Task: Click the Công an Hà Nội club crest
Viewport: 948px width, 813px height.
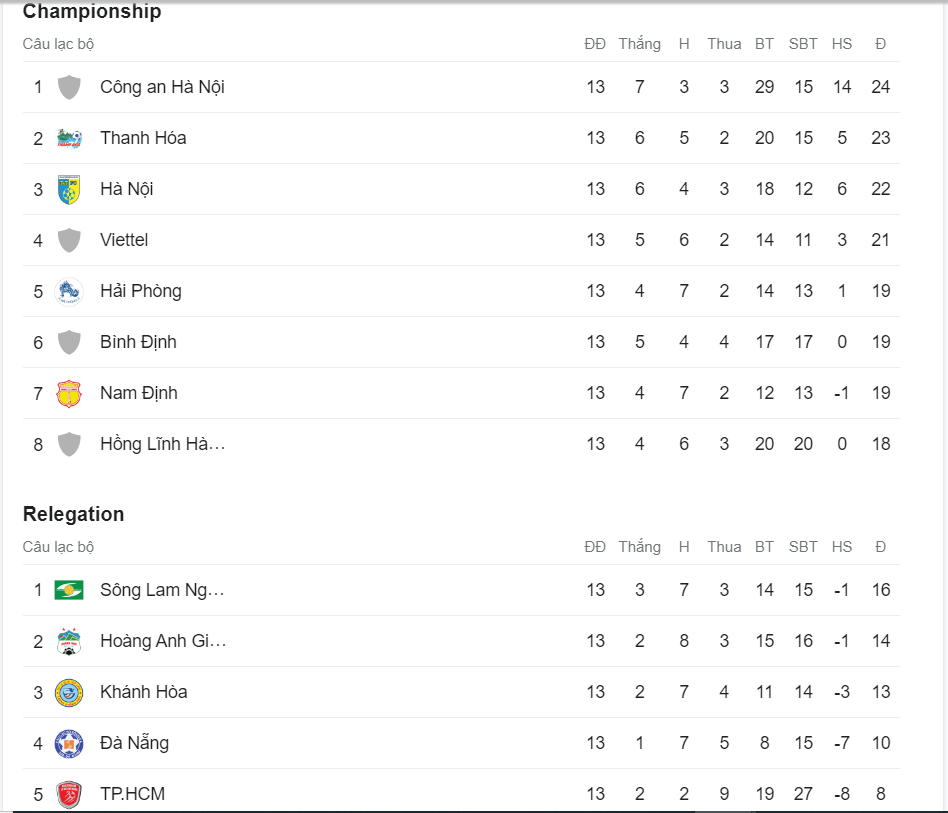Action: [x=69, y=87]
